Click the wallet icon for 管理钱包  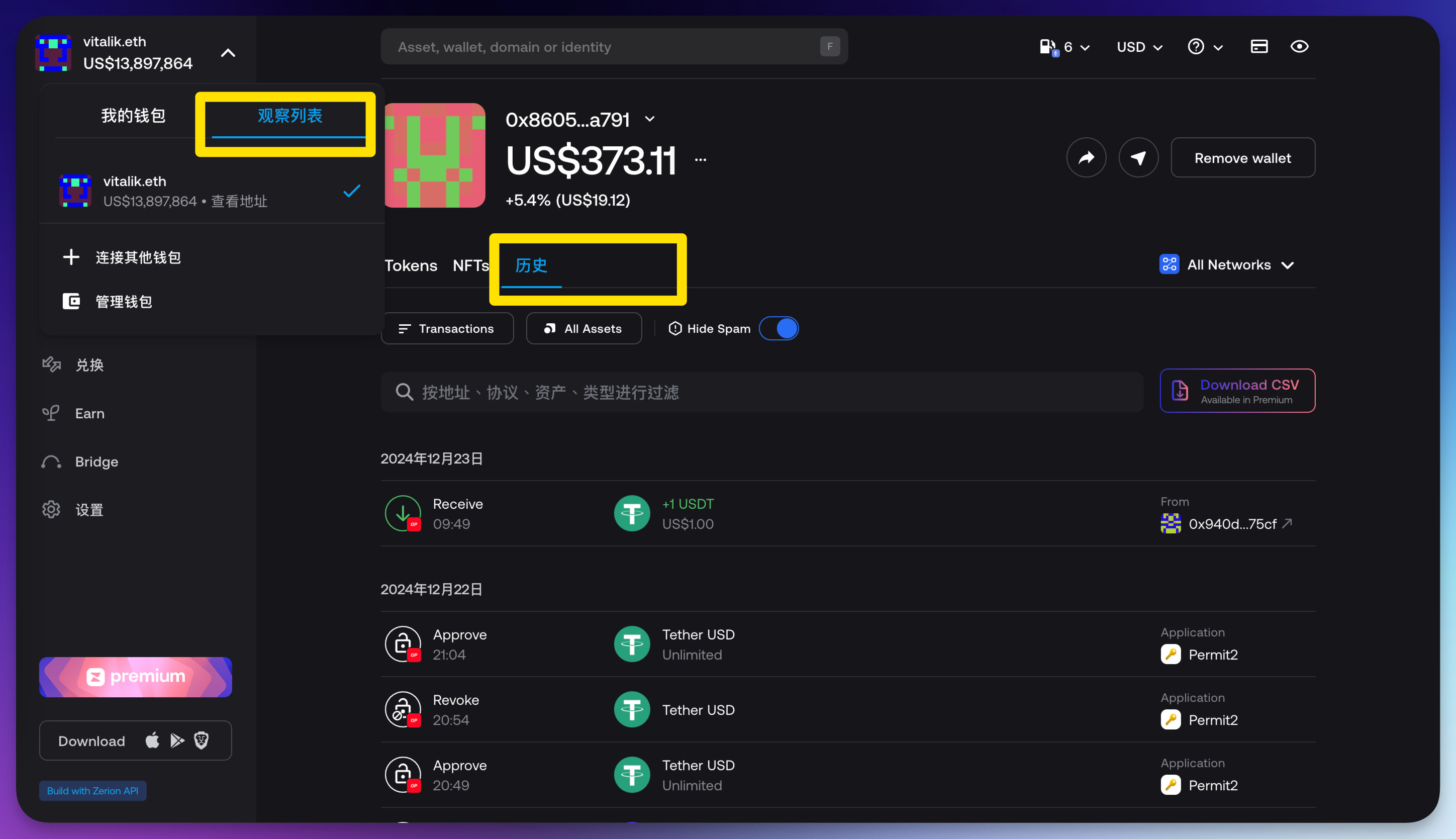71,302
